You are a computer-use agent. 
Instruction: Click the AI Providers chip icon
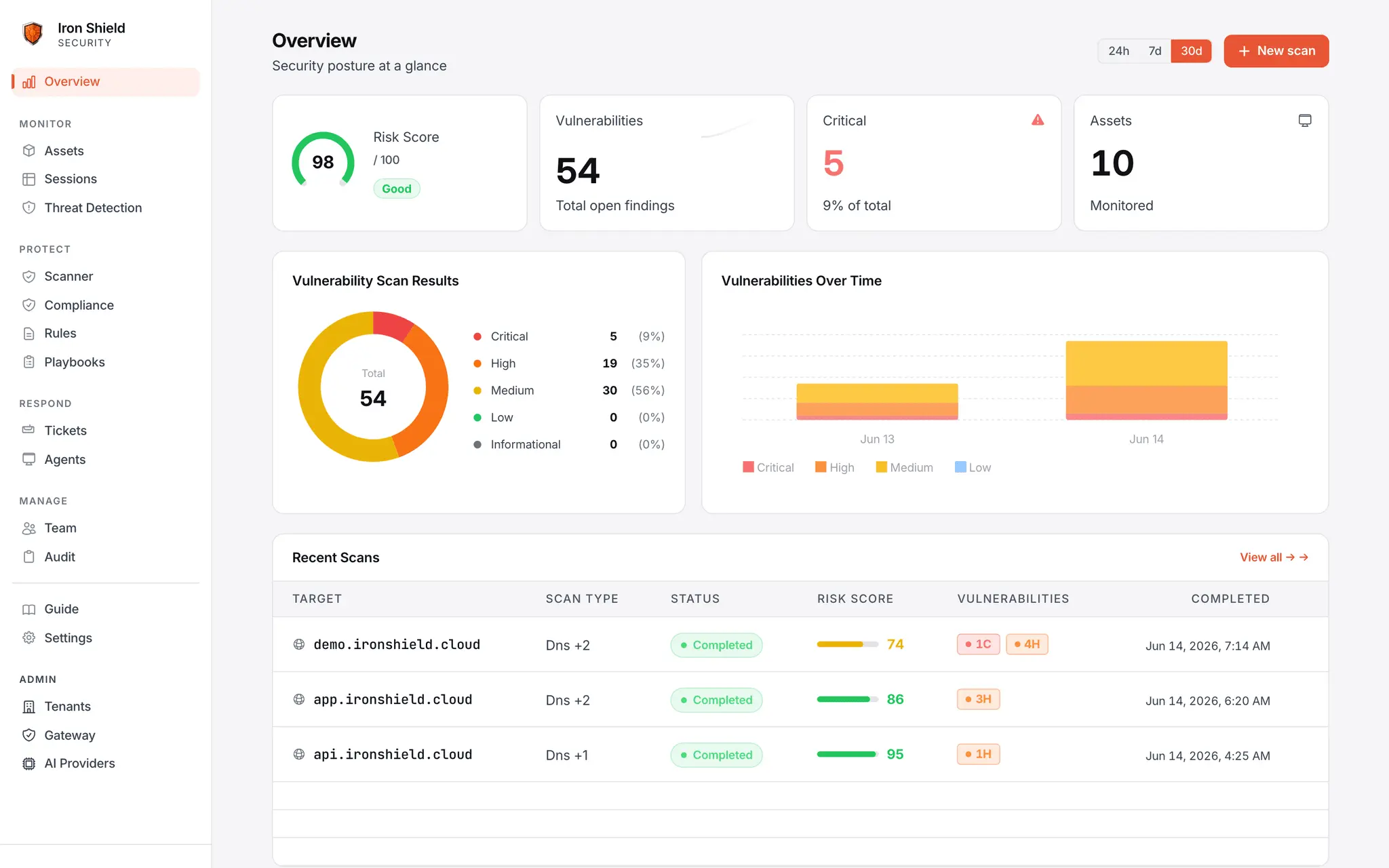click(x=28, y=764)
